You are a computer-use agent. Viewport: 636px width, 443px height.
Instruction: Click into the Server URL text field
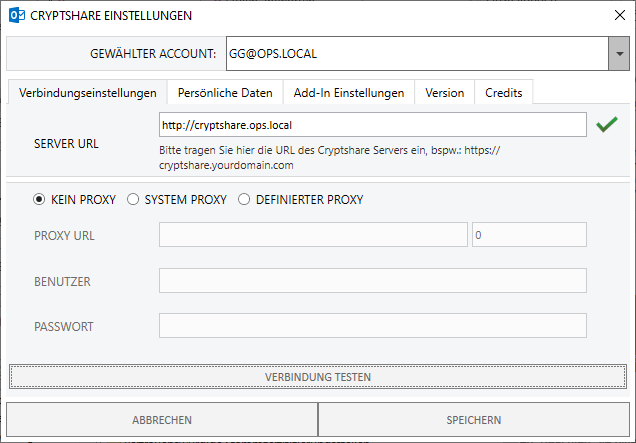372,125
